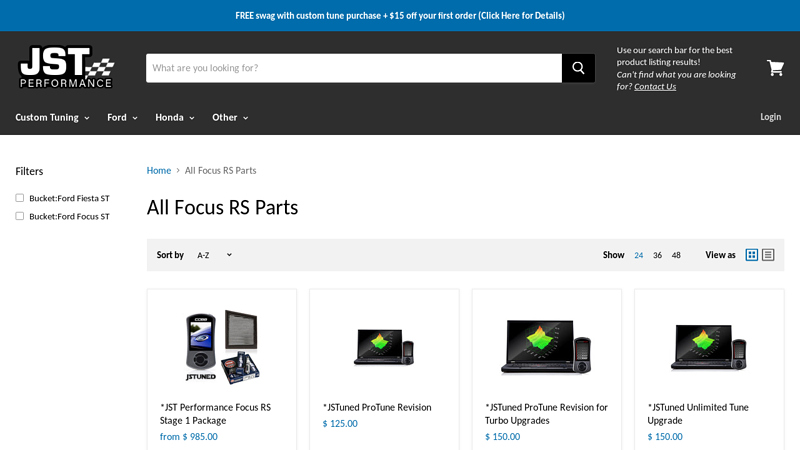
Task: Click the '$ 125.00' price
Action: point(340,423)
